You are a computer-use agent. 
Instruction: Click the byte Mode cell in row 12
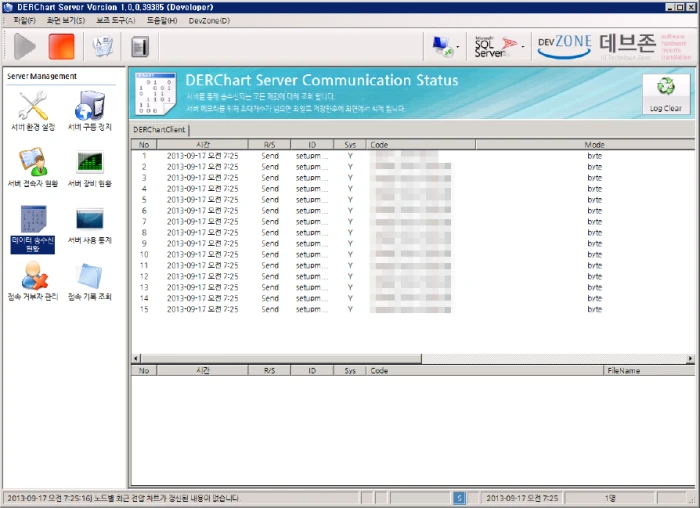pos(595,276)
